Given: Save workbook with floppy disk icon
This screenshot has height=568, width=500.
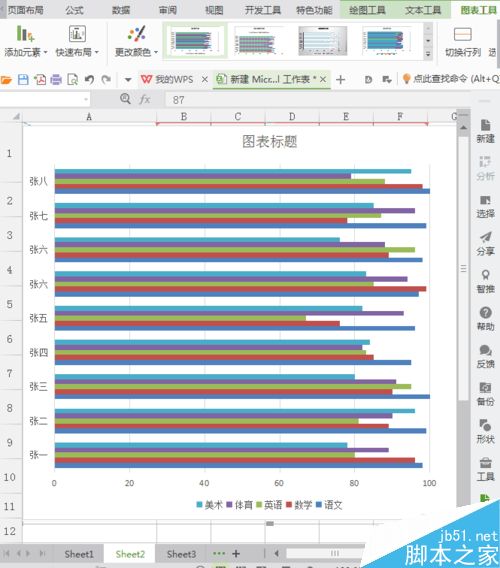Looking at the screenshot, I should click(x=23, y=79).
